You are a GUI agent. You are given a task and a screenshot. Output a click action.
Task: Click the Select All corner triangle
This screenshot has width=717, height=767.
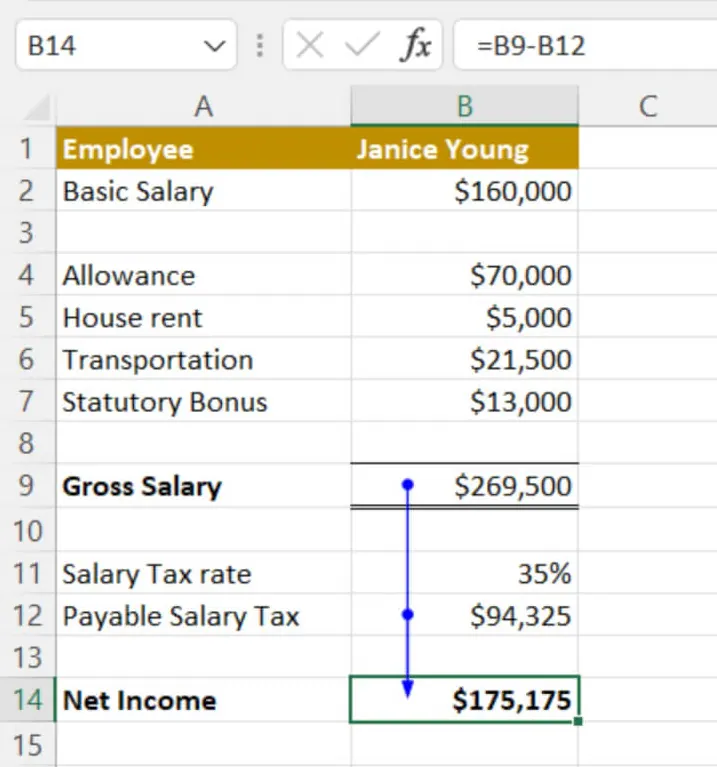click(x=37, y=107)
